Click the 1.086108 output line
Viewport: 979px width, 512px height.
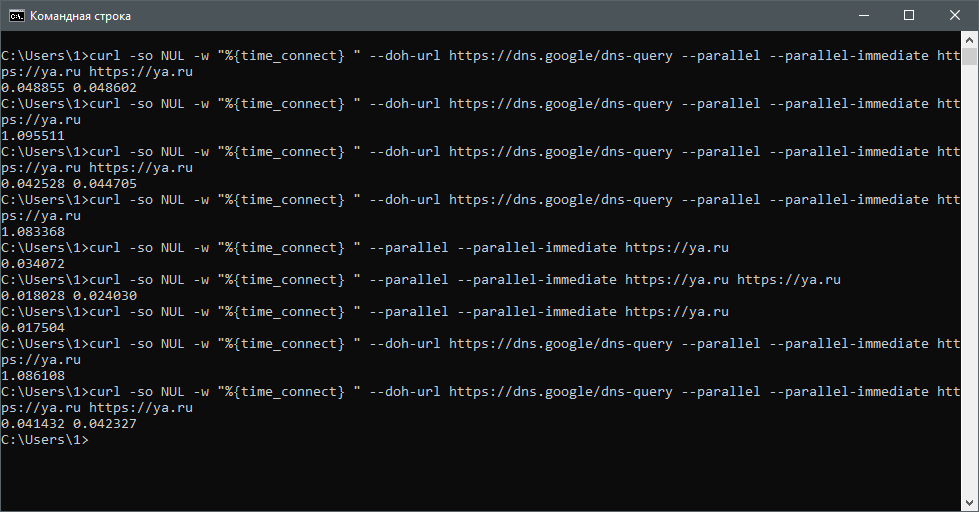click(33, 376)
